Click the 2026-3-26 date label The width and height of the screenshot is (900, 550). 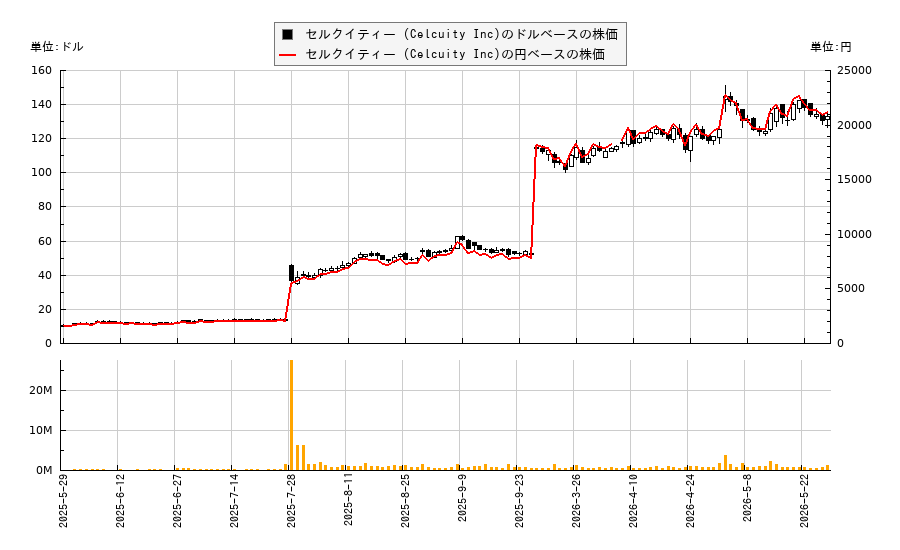tap(576, 501)
